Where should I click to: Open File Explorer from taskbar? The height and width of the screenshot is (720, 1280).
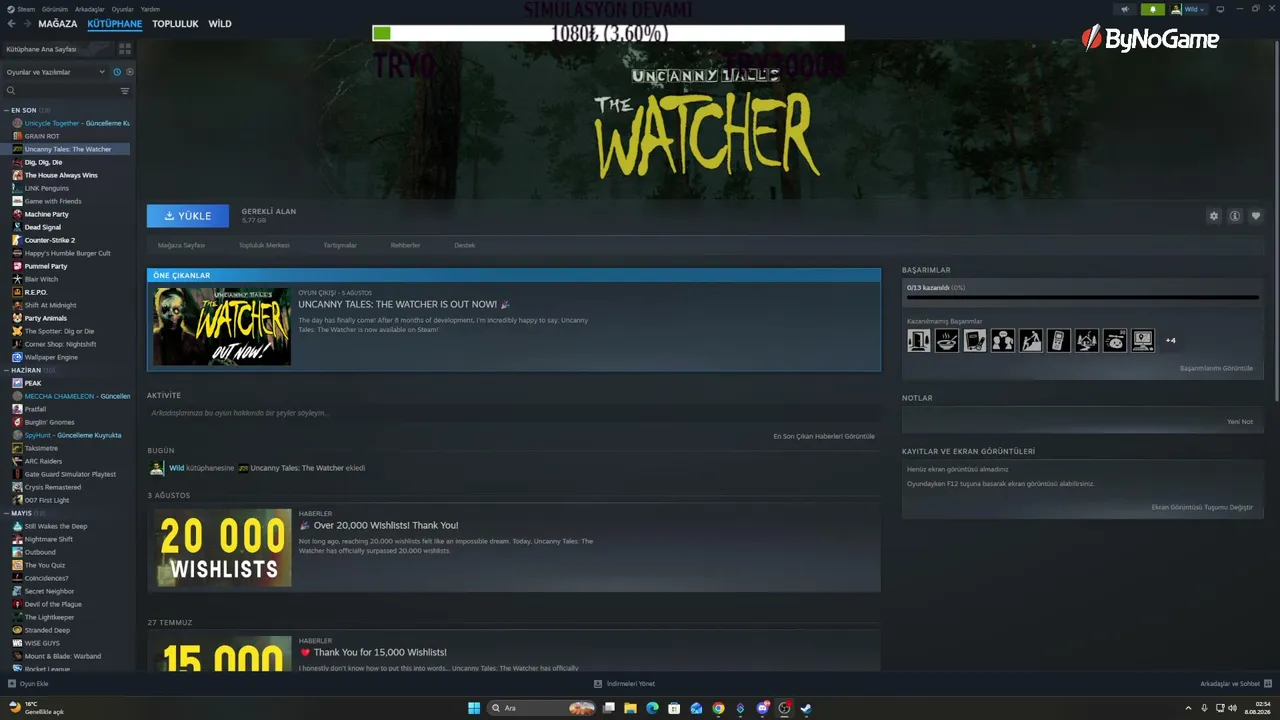pyautogui.click(x=630, y=708)
